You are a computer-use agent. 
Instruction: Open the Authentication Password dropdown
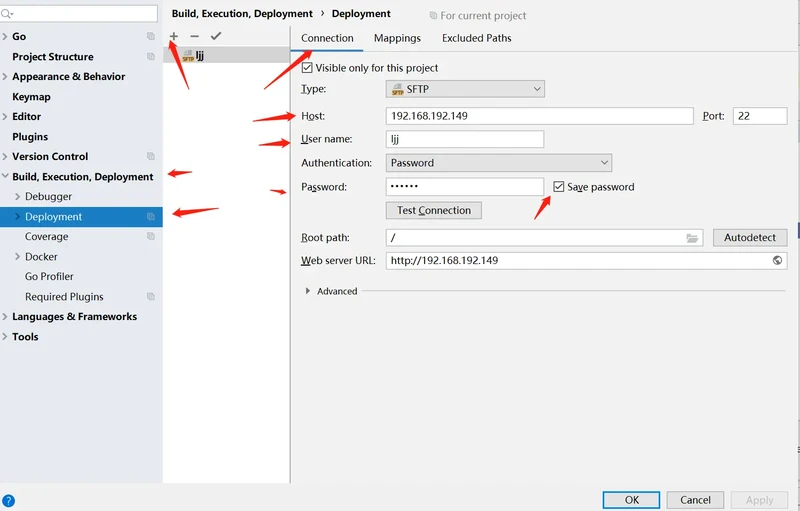[x=498, y=163]
